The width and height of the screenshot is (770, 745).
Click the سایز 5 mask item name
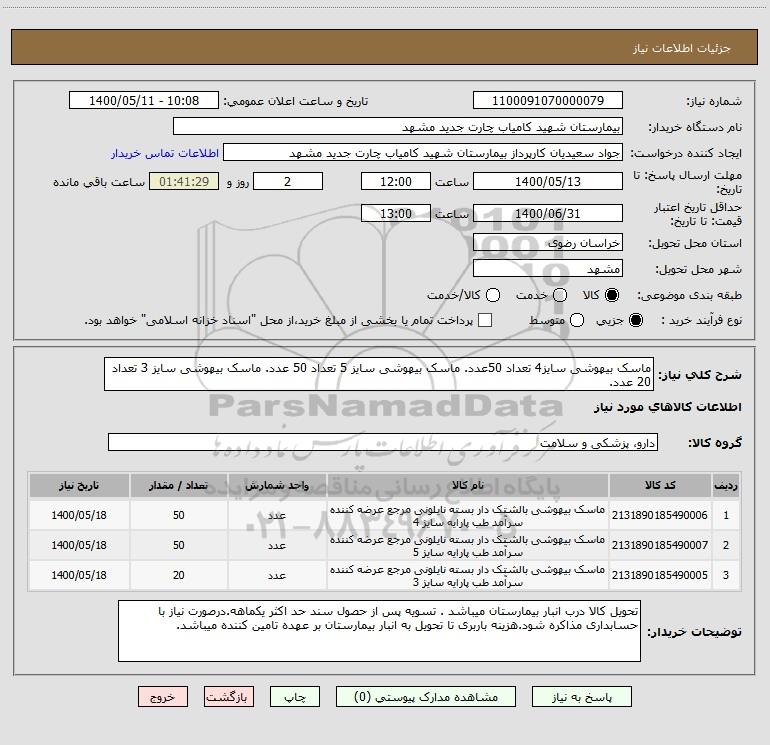468,546
